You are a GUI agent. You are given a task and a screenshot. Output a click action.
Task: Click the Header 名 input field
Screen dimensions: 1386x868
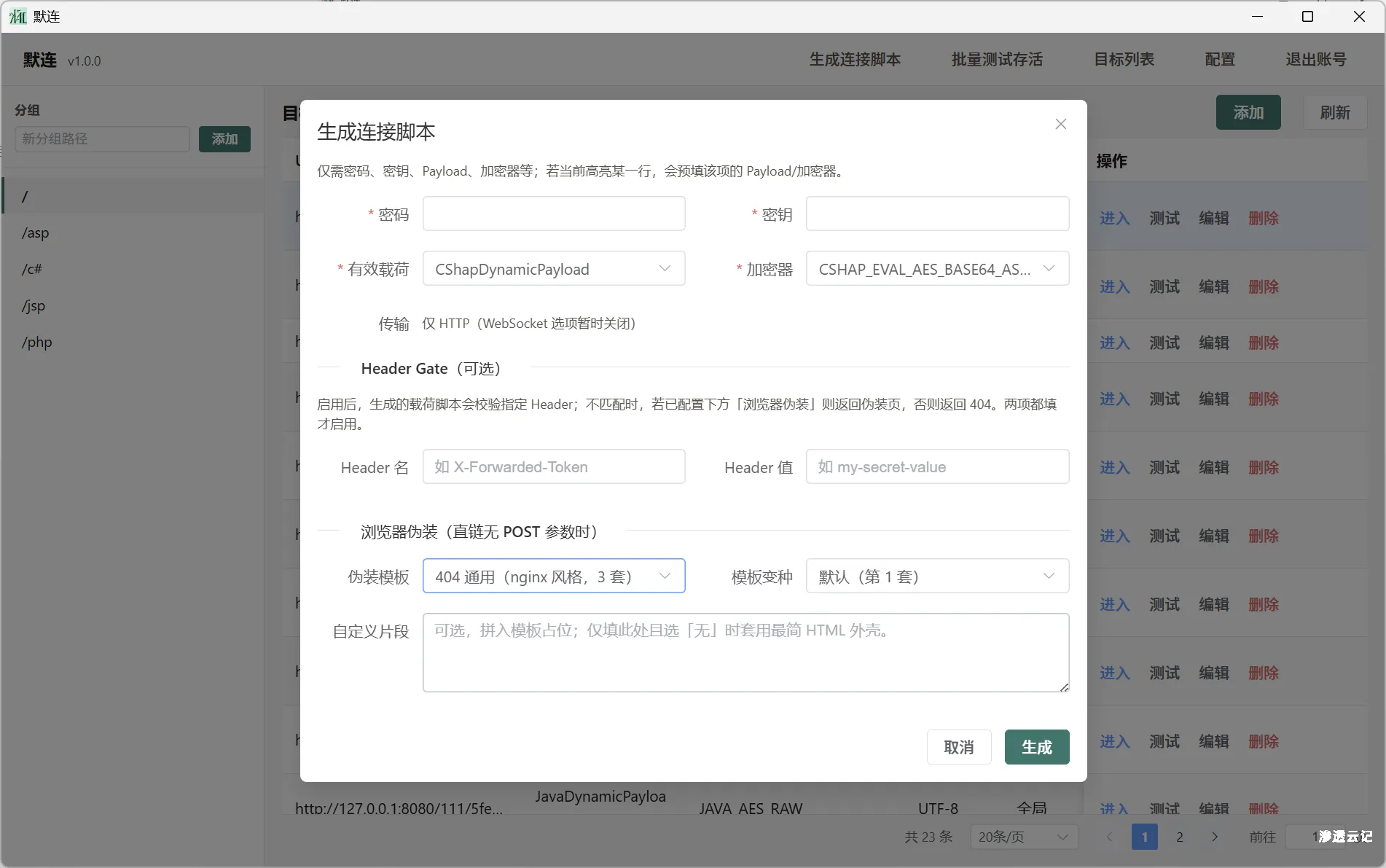point(553,466)
